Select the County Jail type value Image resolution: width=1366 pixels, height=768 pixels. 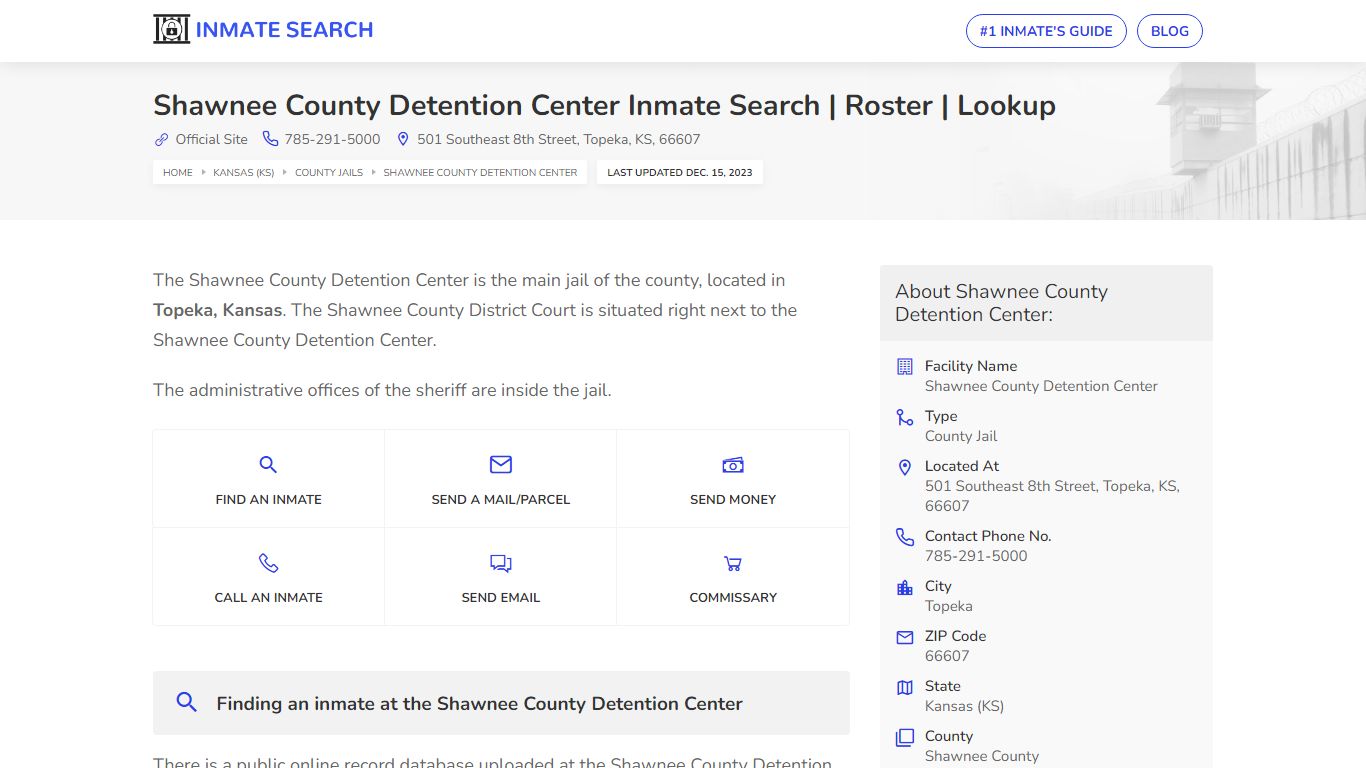[961, 436]
